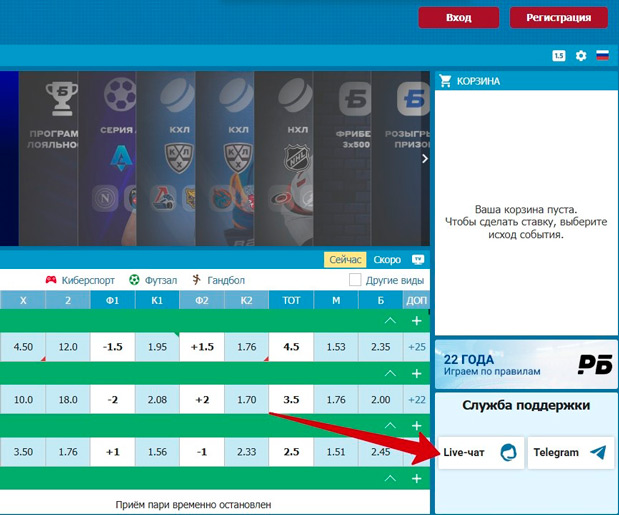Click the 1.5 odds format icon

[x=559, y=56]
